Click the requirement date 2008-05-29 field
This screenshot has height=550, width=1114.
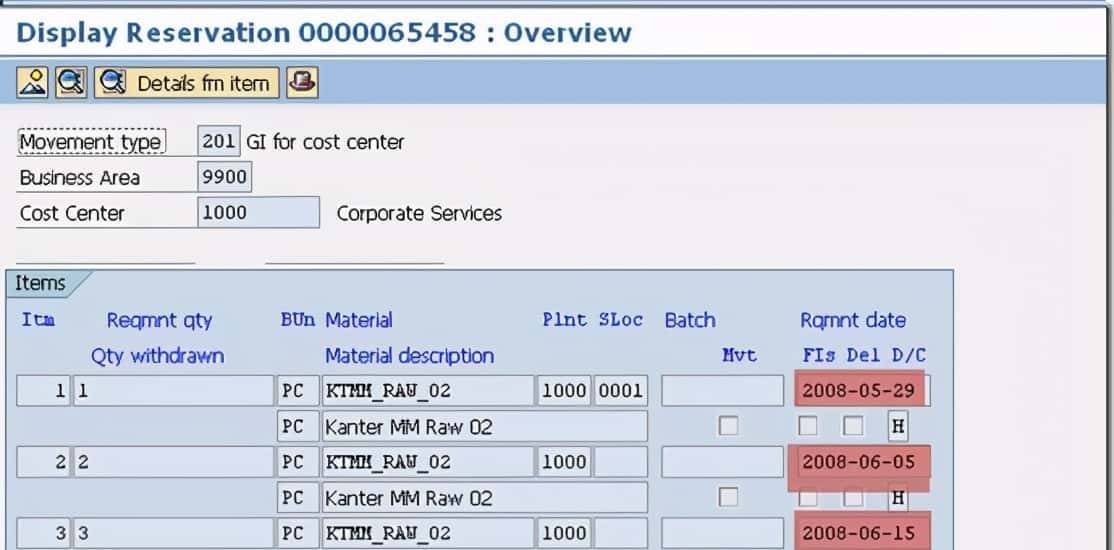859,390
